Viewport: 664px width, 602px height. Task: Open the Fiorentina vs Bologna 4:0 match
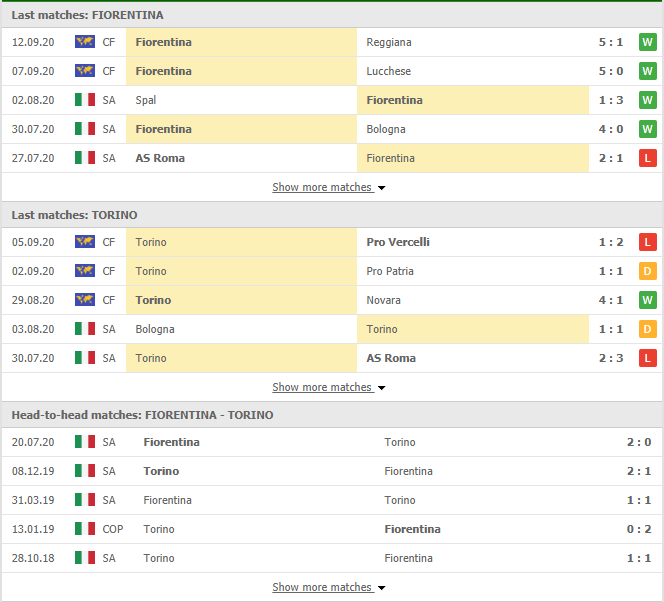click(x=332, y=129)
